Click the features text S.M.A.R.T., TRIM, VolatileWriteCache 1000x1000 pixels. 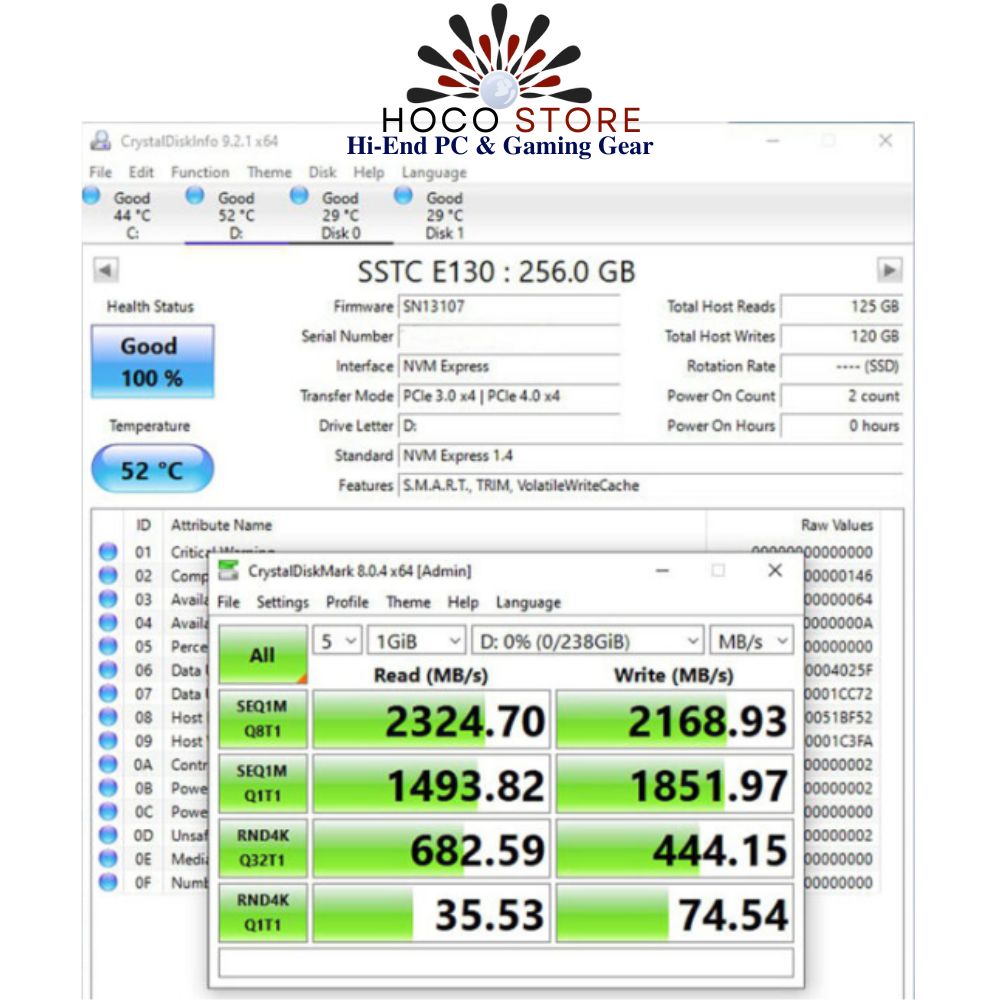coord(521,485)
